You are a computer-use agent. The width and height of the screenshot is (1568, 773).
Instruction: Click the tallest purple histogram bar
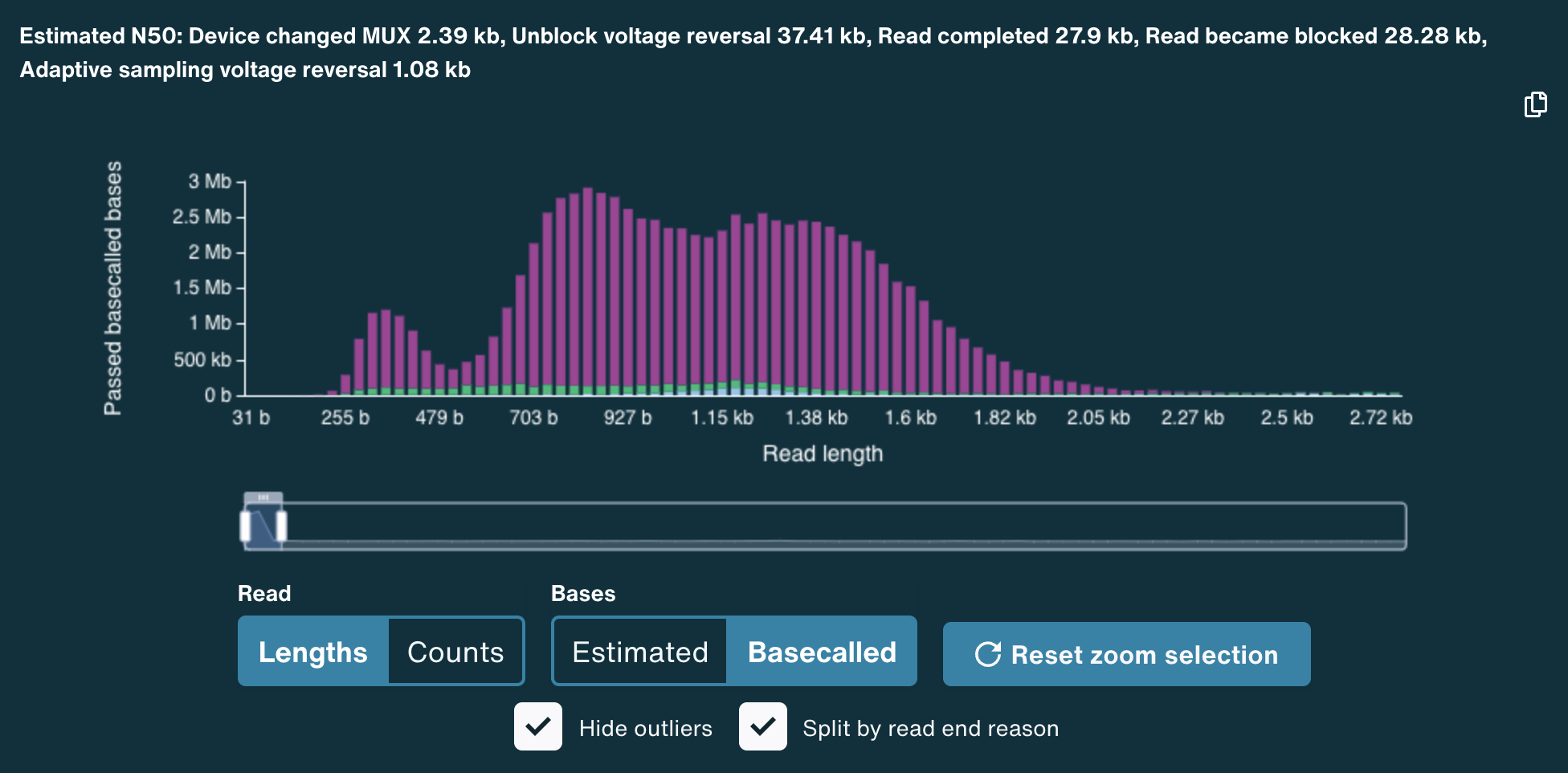tap(588, 291)
